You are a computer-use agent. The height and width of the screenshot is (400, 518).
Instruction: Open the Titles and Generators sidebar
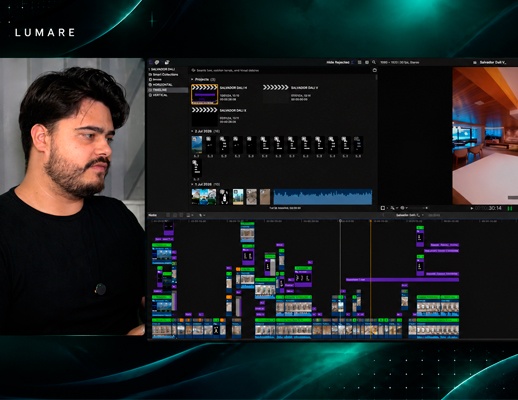click(x=167, y=62)
